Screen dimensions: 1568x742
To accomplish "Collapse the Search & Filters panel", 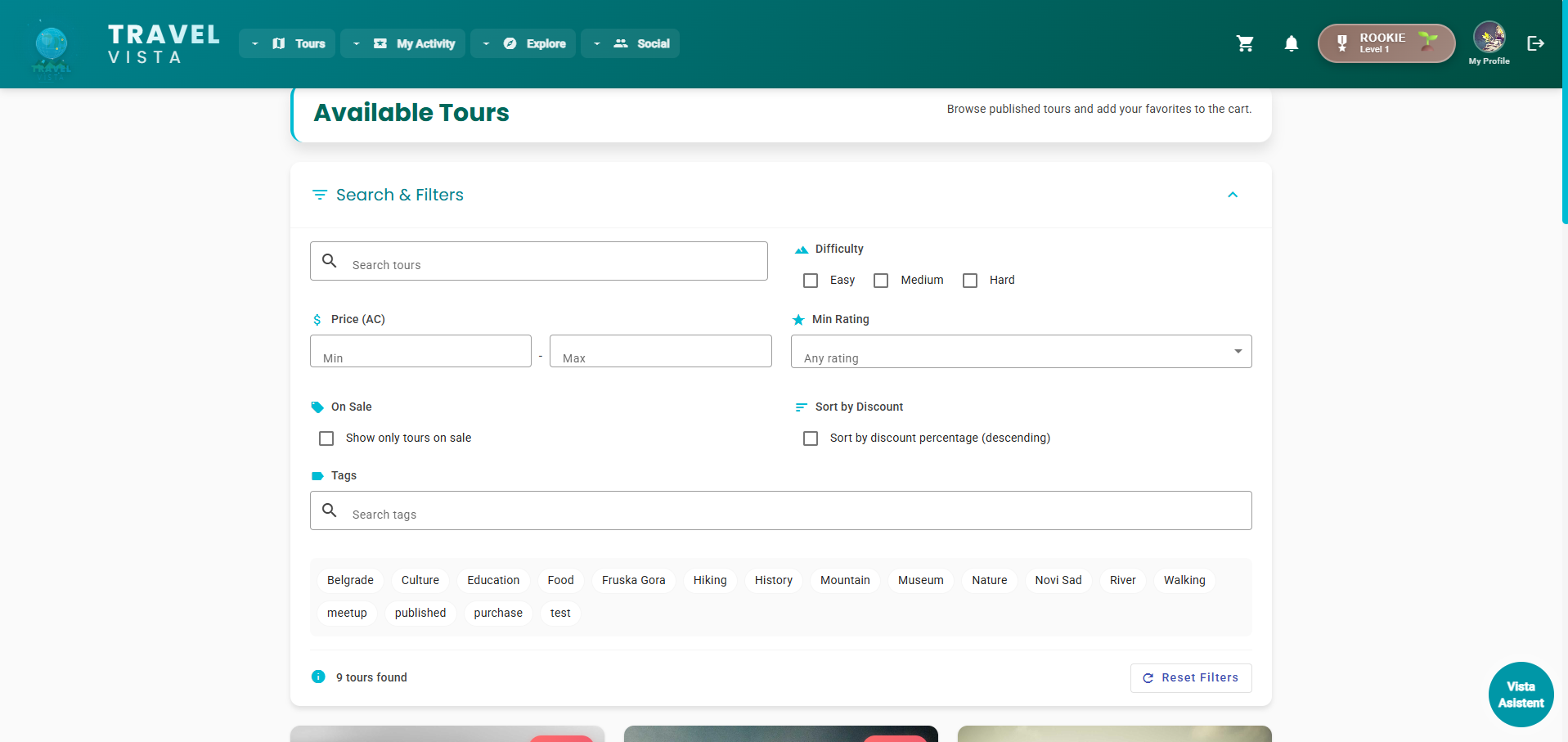I will click(x=1232, y=195).
